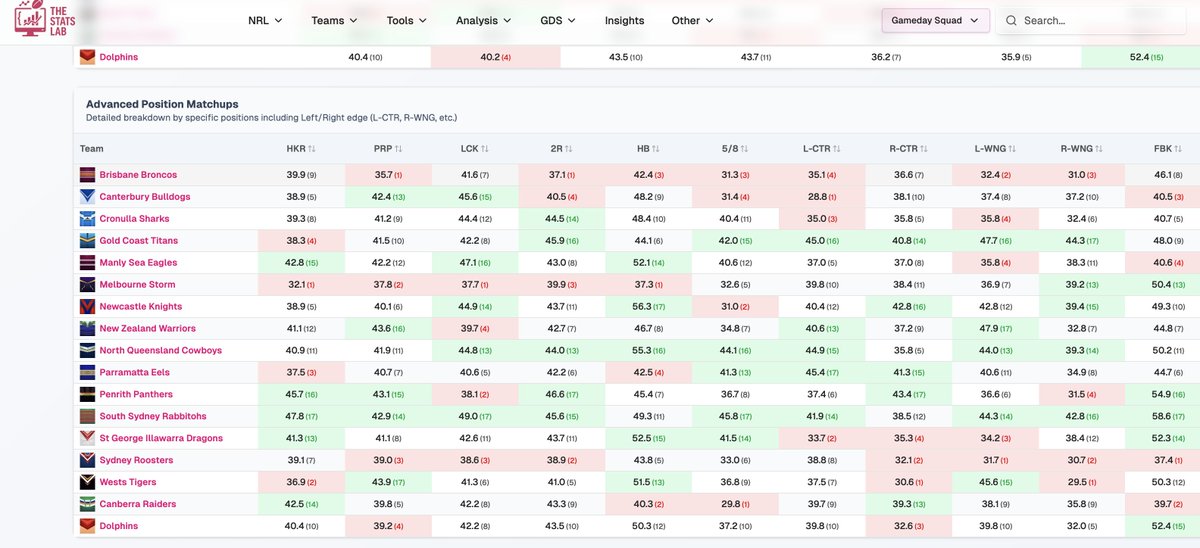Click the Newcastle Knights team logo
The image size is (1200, 548).
pos(88,307)
